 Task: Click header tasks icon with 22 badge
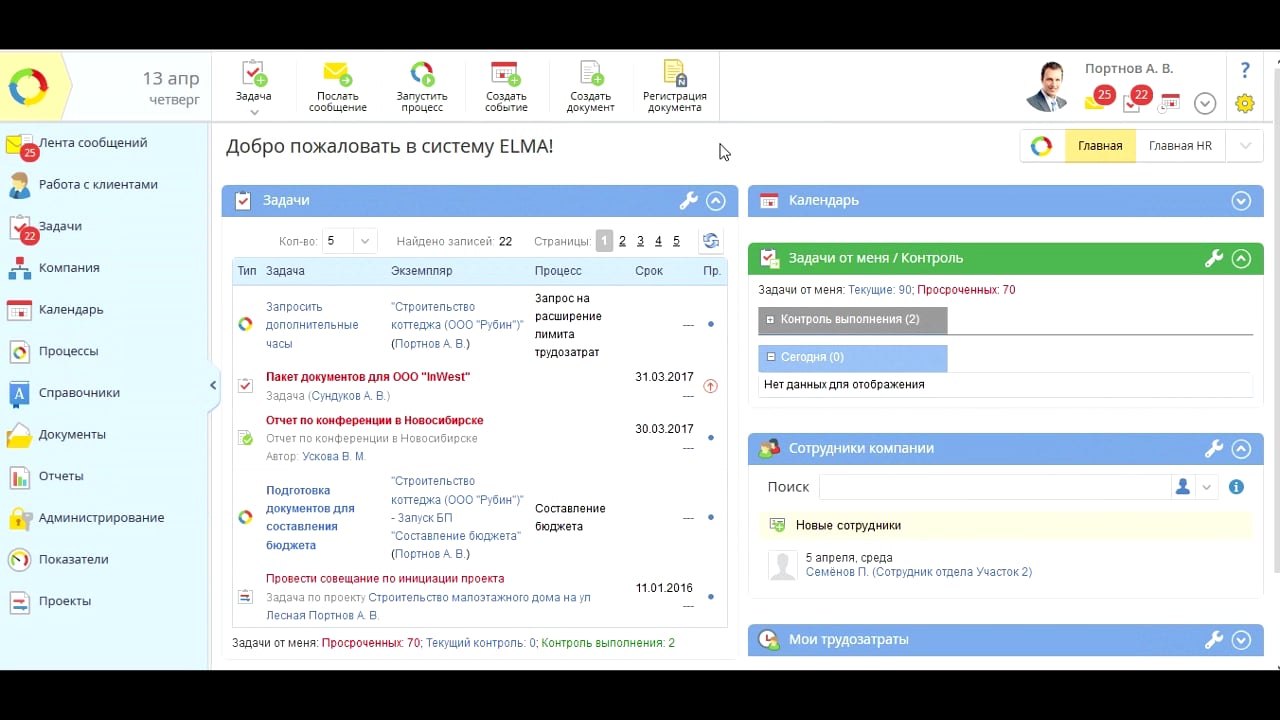tap(1136, 98)
